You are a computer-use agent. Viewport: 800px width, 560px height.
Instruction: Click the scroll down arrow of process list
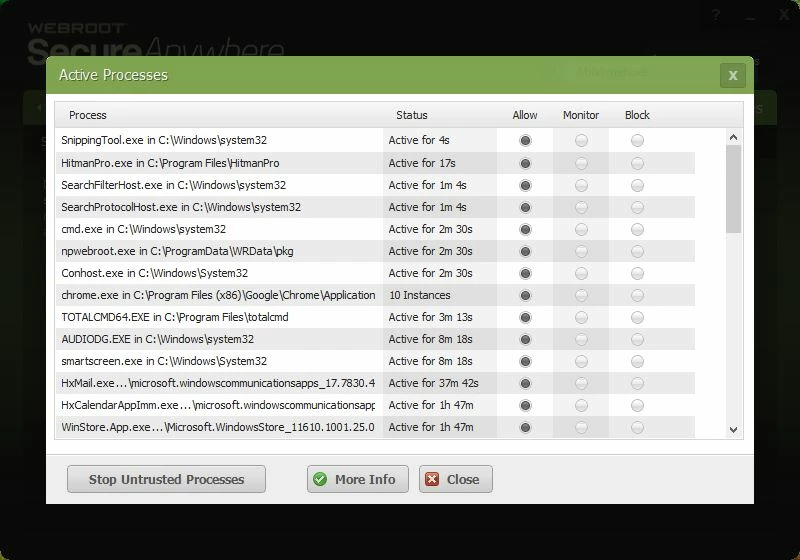tap(733, 429)
